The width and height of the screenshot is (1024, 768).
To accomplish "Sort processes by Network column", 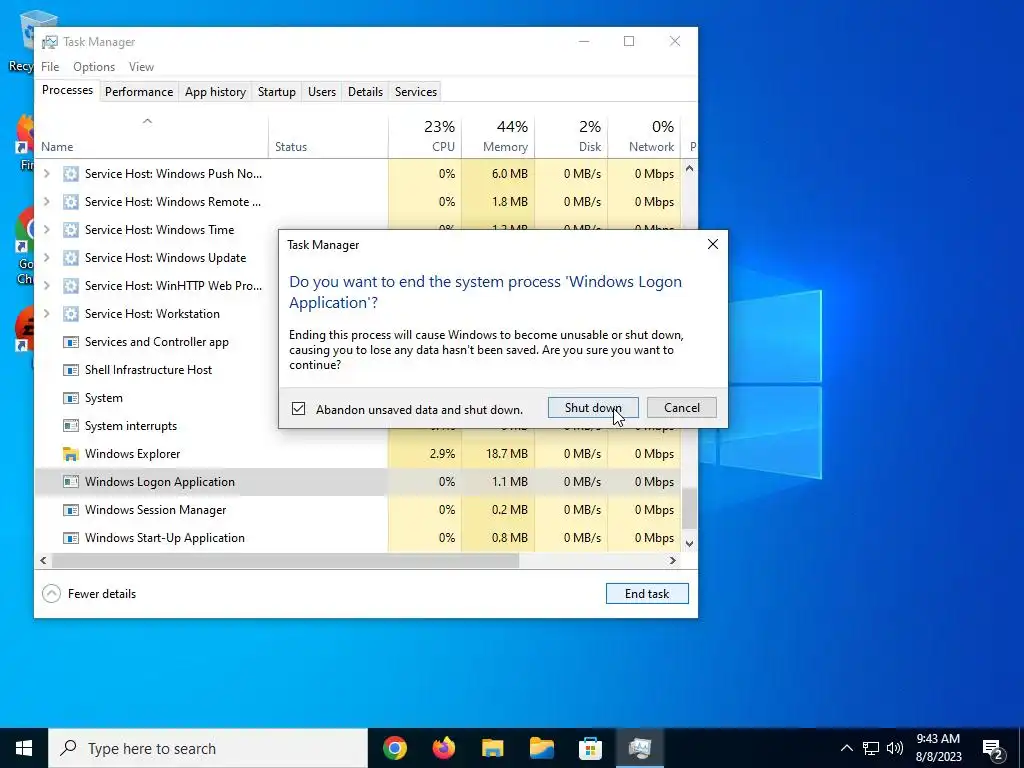I will (645, 136).
